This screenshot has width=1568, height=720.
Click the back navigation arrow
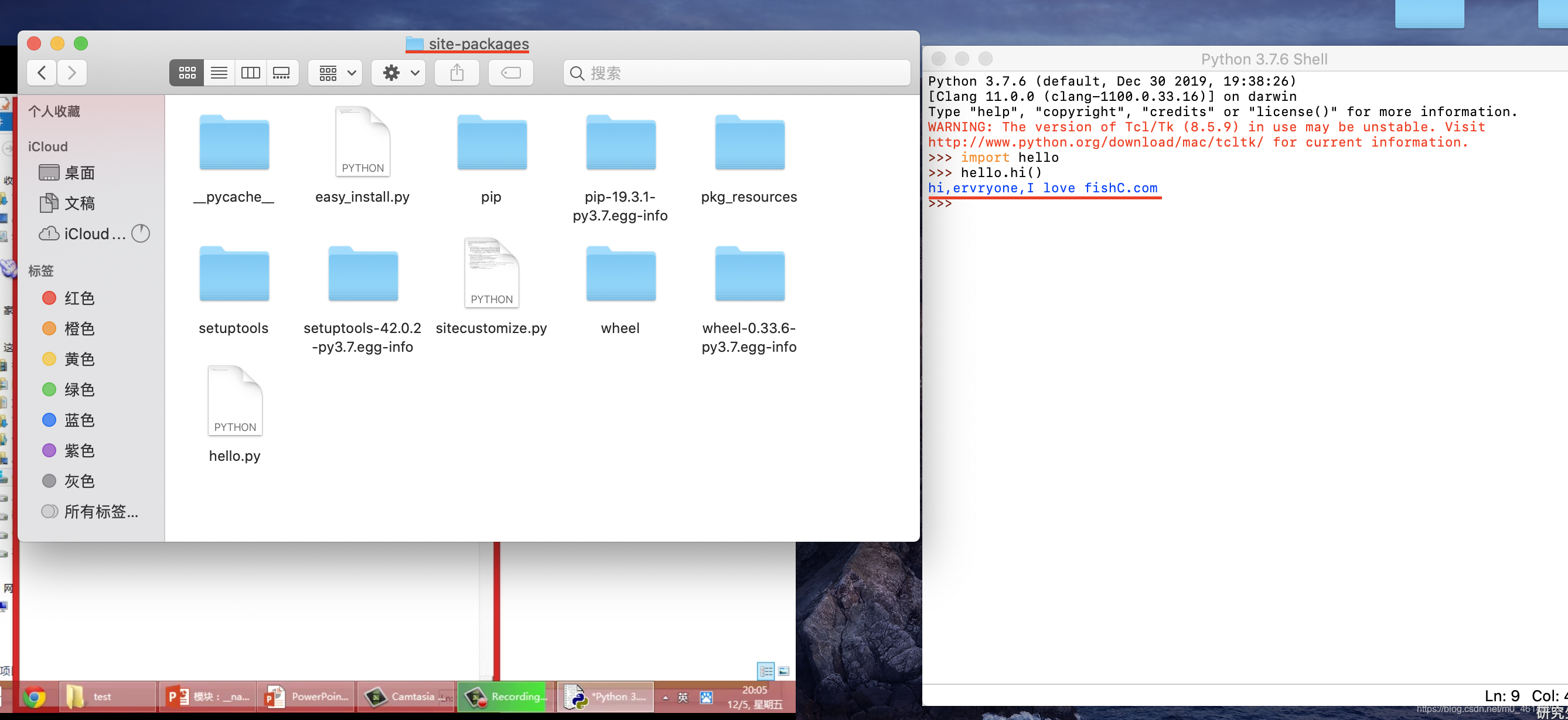click(42, 71)
